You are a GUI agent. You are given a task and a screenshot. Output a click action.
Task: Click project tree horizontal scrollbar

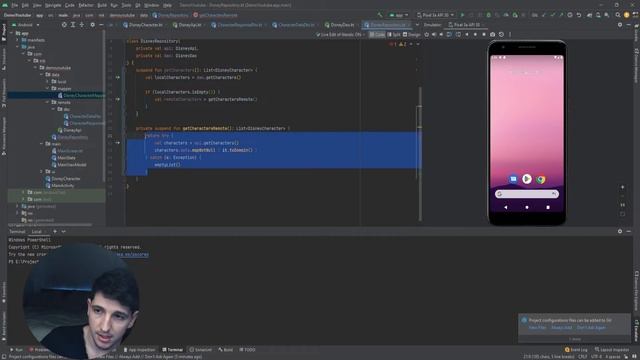pos(50,225)
